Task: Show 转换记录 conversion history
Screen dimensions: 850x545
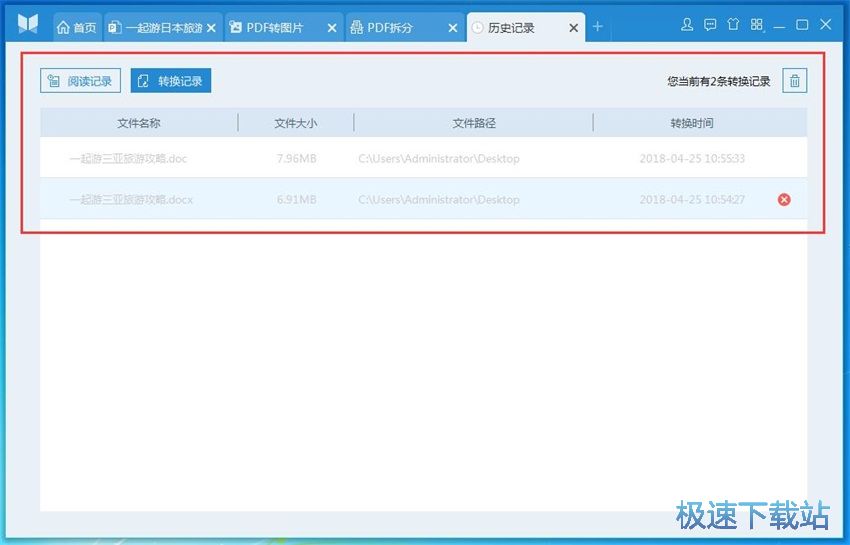Action: [171, 81]
